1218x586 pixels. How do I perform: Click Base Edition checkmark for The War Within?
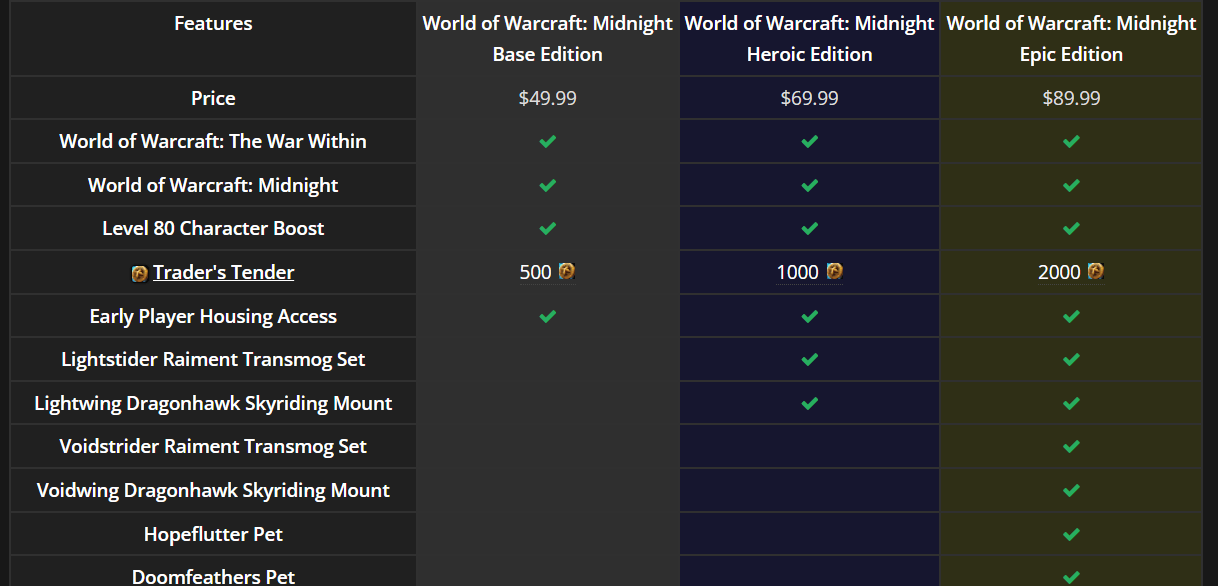(x=547, y=141)
